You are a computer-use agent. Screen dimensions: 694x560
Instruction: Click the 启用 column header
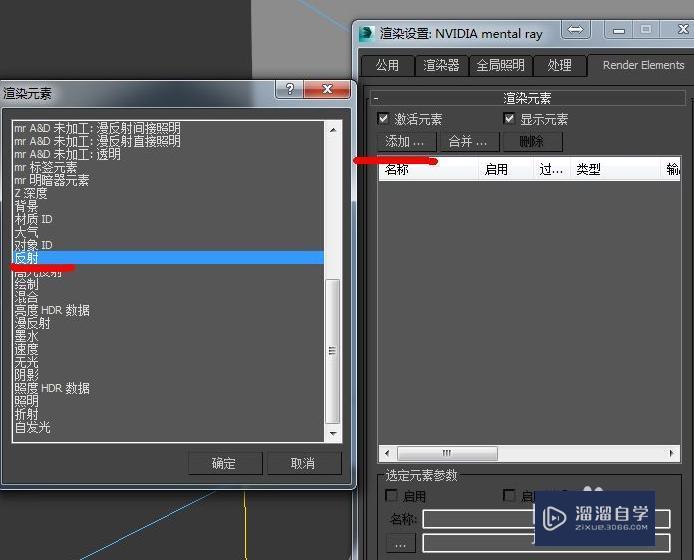click(x=505, y=169)
